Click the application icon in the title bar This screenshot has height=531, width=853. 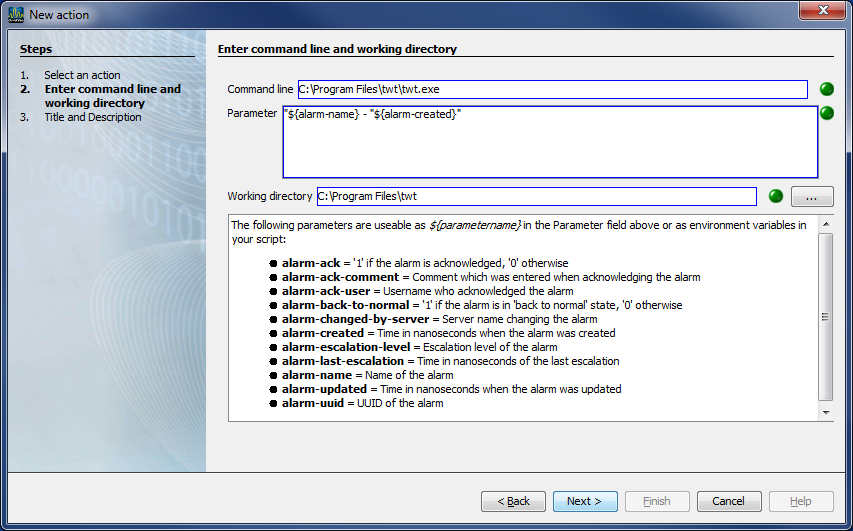point(16,14)
